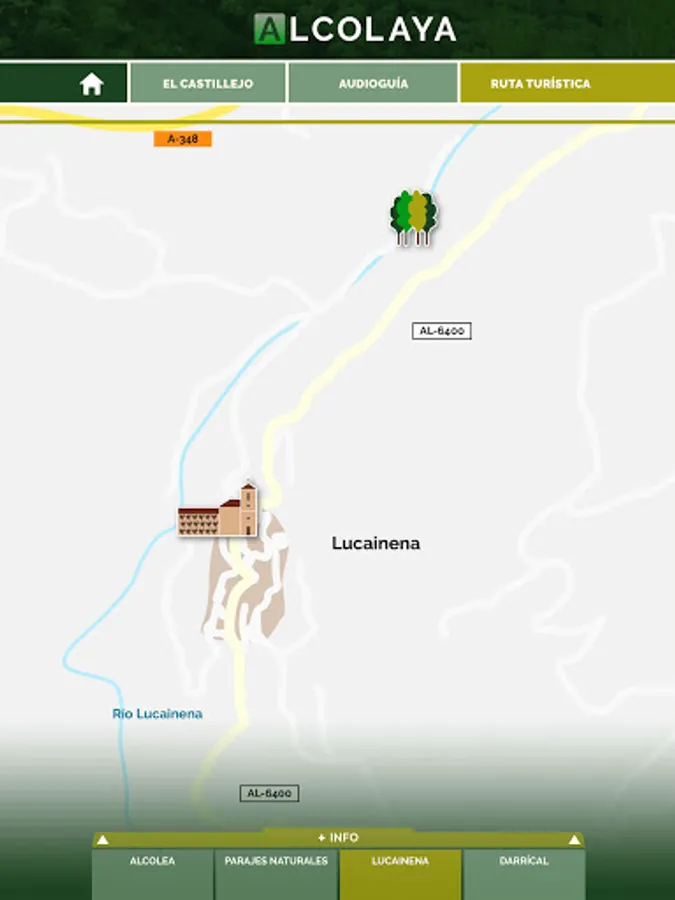Click the Alcolaya logo in the header
Image resolution: width=675 pixels, height=900 pixels.
(x=355, y=29)
